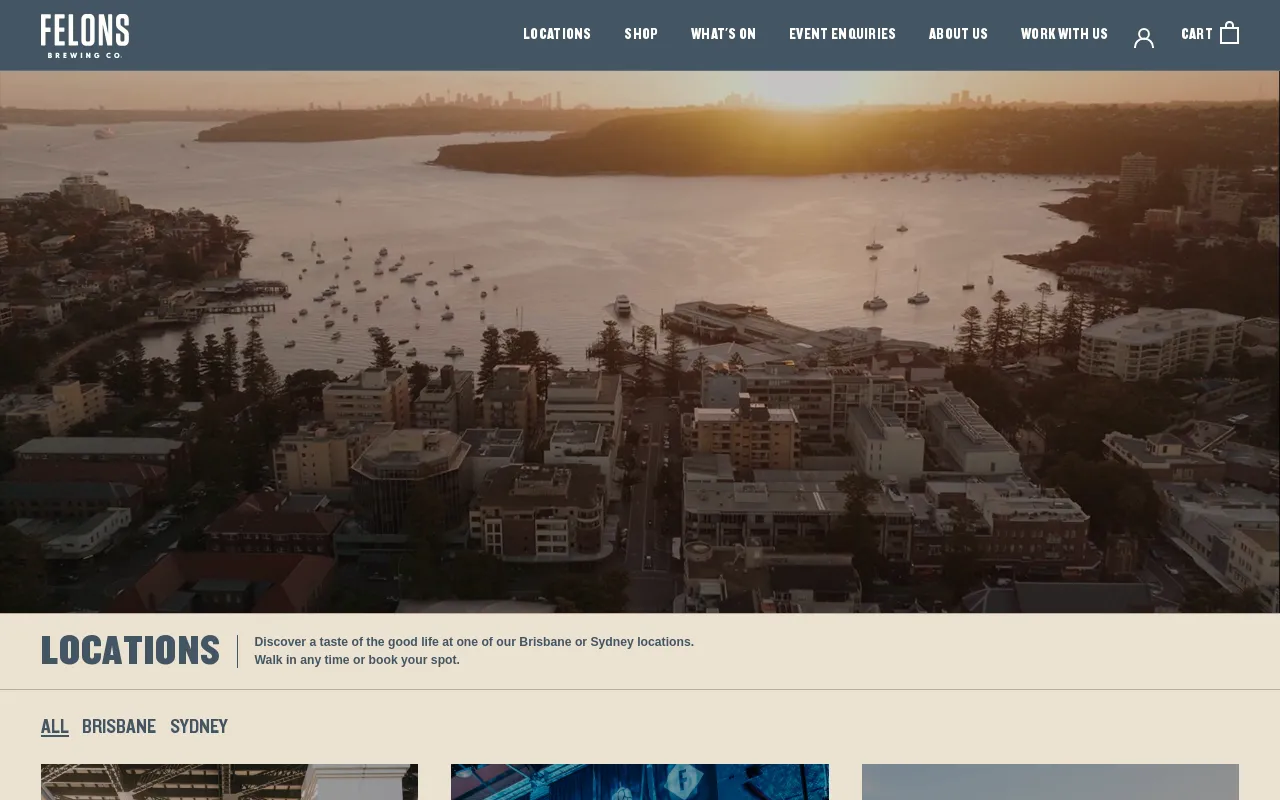Click the LOCATIONS page heading

coord(130,651)
